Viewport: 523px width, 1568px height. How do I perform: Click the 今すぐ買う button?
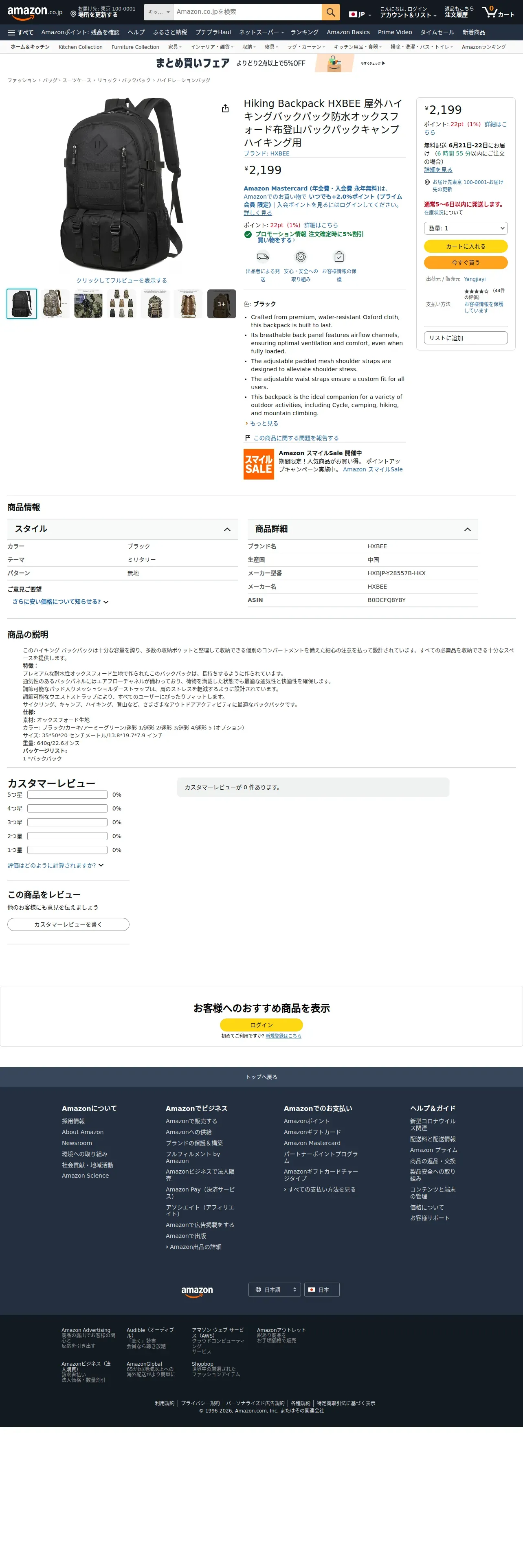click(x=466, y=262)
